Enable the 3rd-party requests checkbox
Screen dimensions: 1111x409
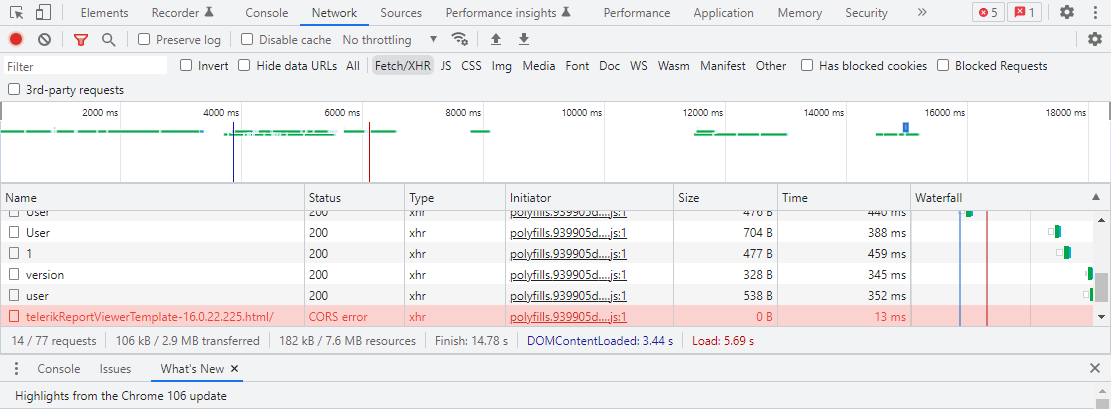point(14,90)
